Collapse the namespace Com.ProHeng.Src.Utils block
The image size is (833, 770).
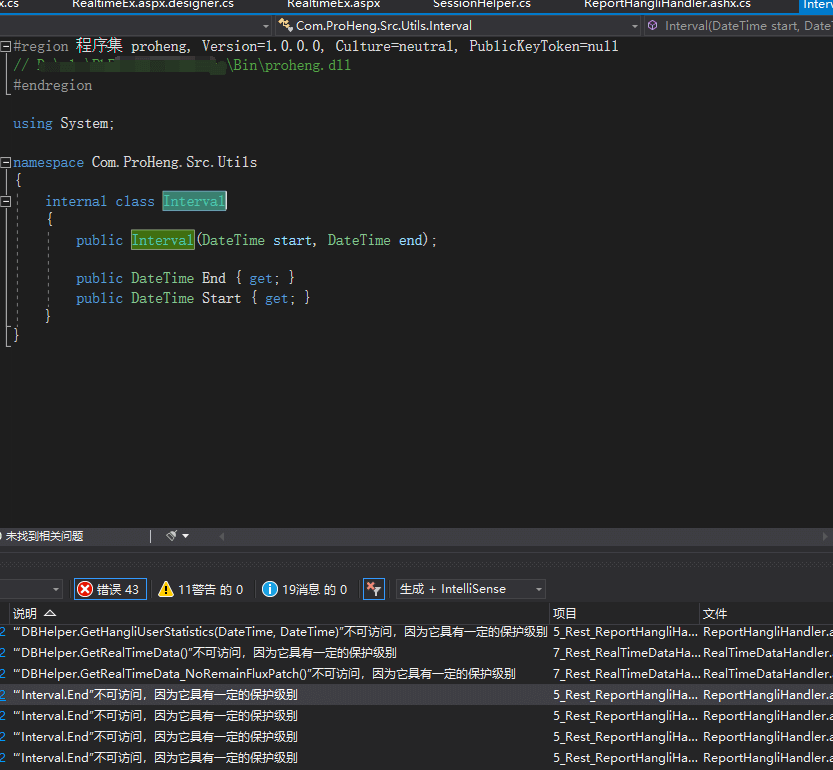[x=6, y=162]
